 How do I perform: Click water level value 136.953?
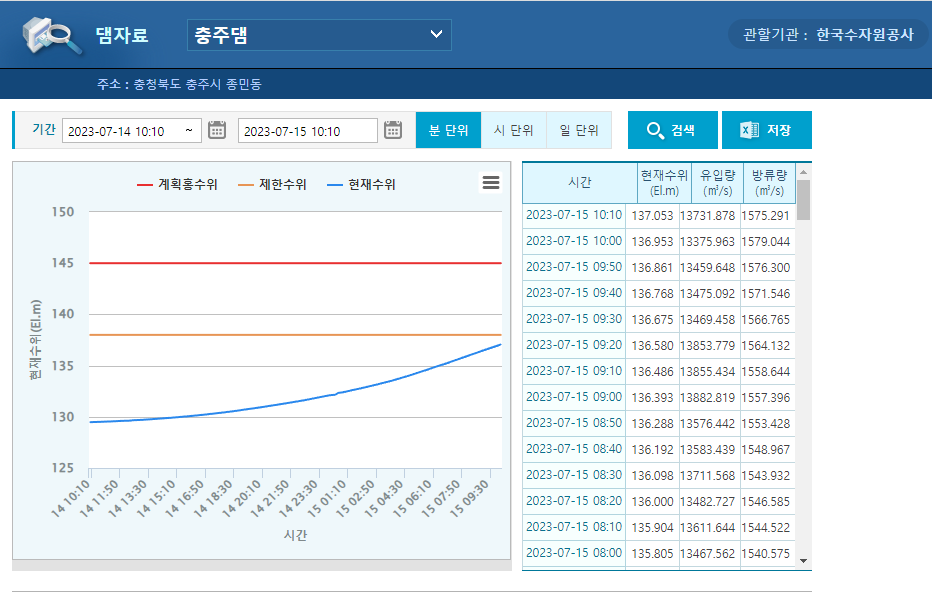(x=652, y=242)
